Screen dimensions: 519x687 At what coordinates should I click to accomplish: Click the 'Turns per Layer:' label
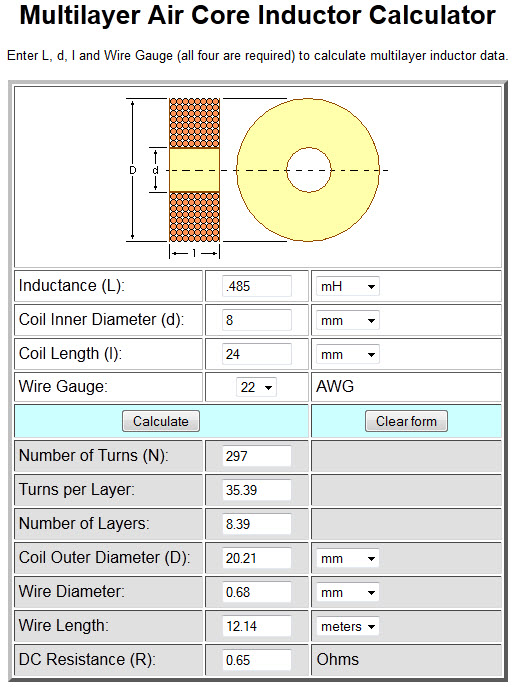(x=77, y=490)
